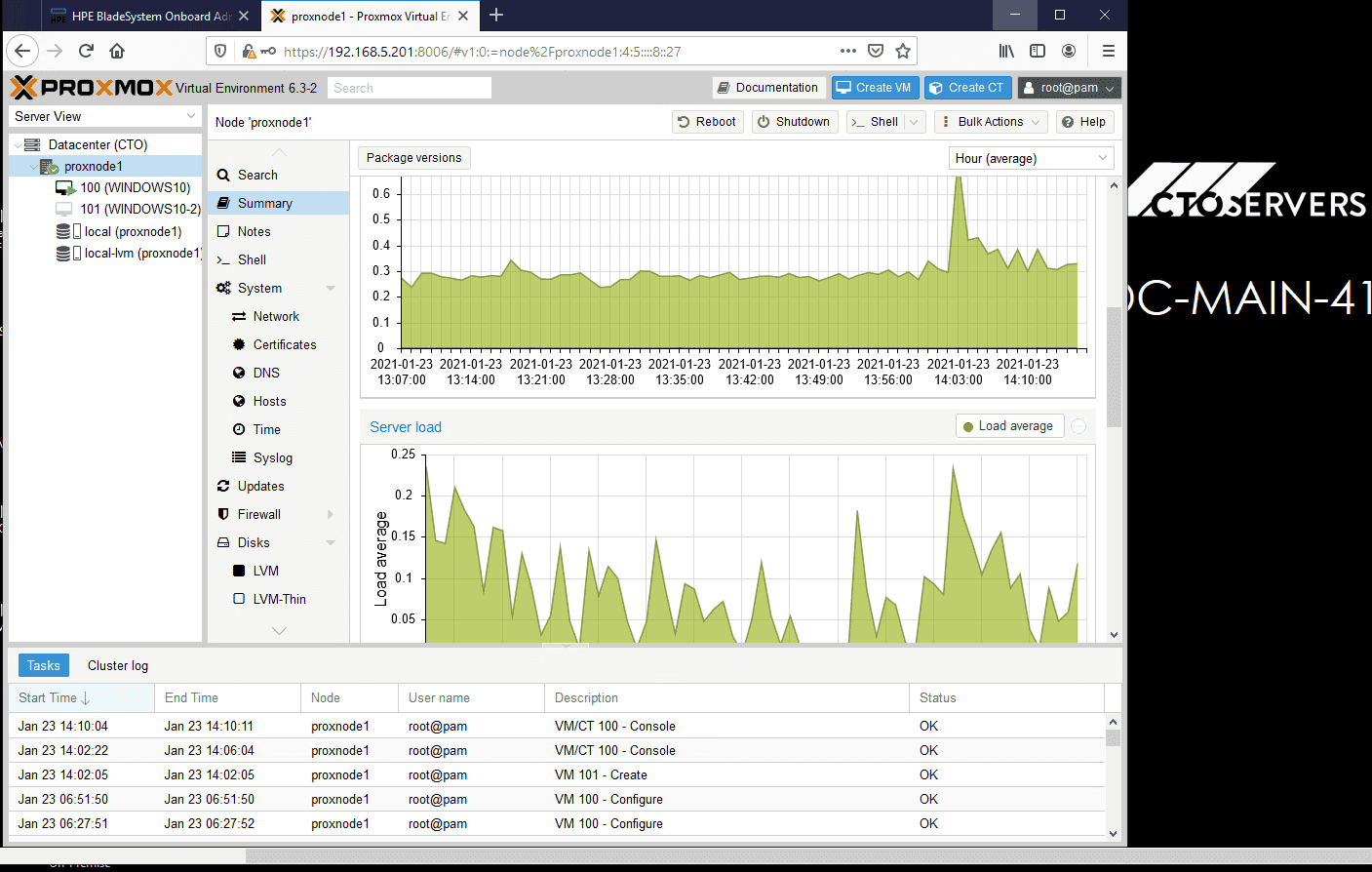Go back to the previous page
Image resolution: width=1372 pixels, height=872 pixels.
[x=23, y=51]
